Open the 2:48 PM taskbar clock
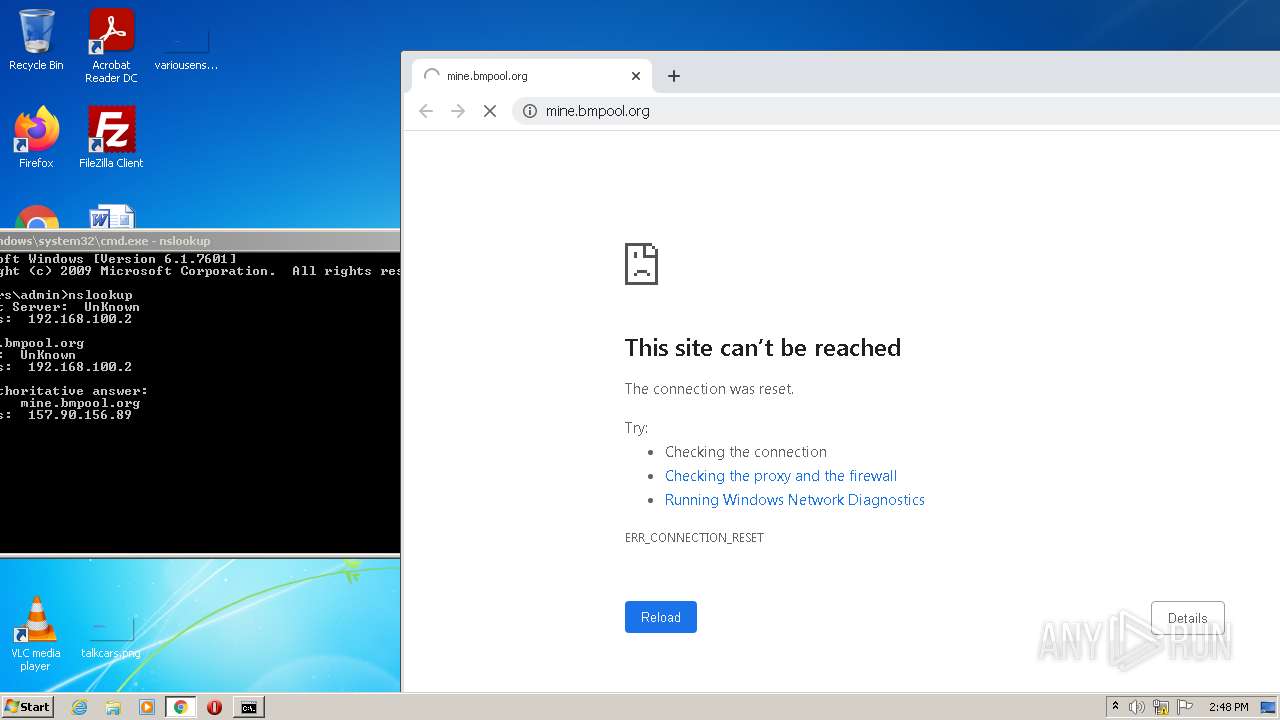 tap(1228, 707)
